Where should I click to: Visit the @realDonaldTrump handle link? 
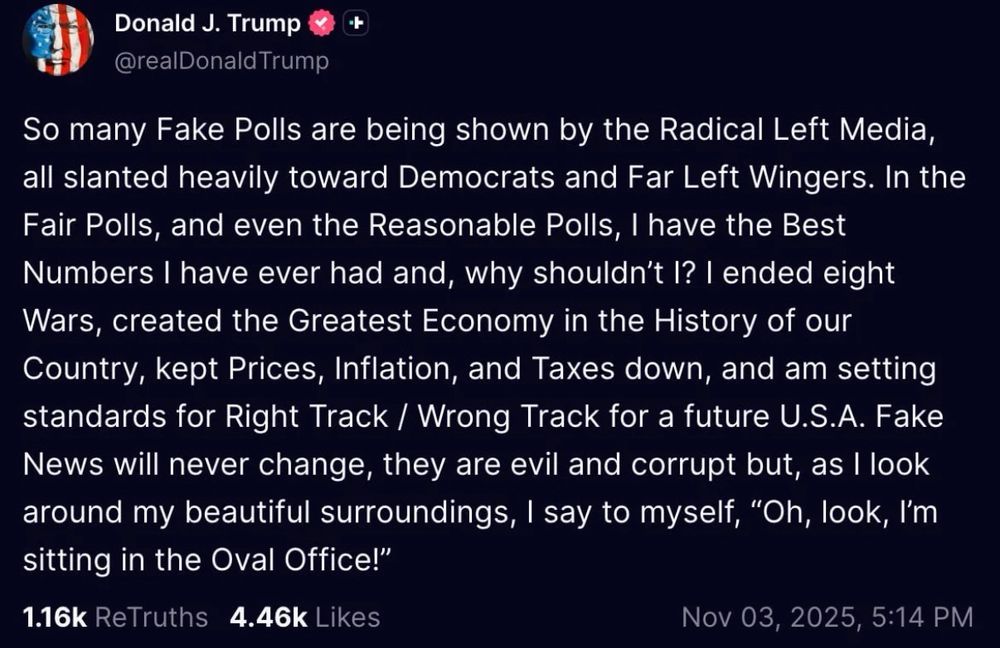tap(222, 61)
